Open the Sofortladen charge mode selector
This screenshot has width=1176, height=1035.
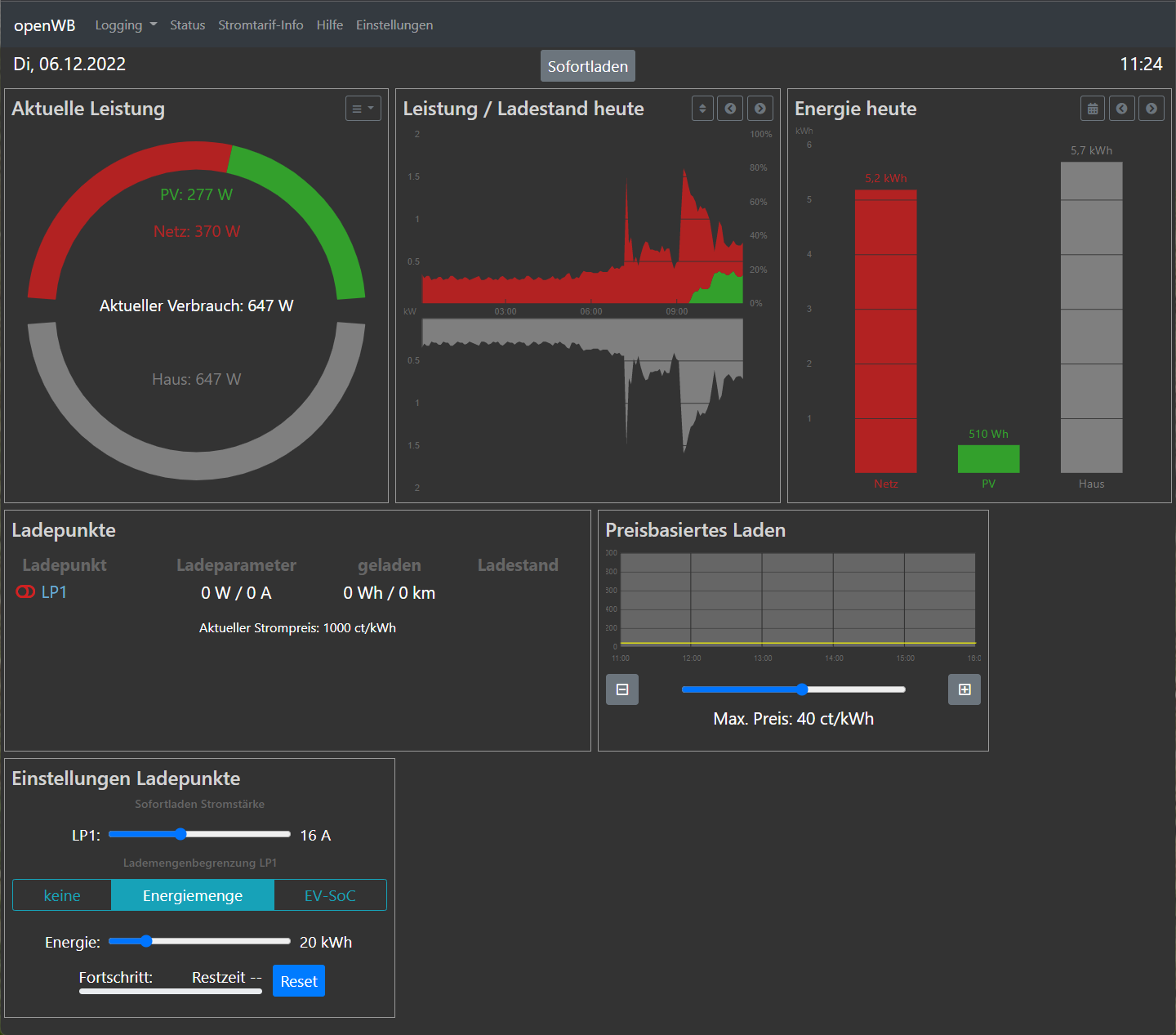pos(587,66)
